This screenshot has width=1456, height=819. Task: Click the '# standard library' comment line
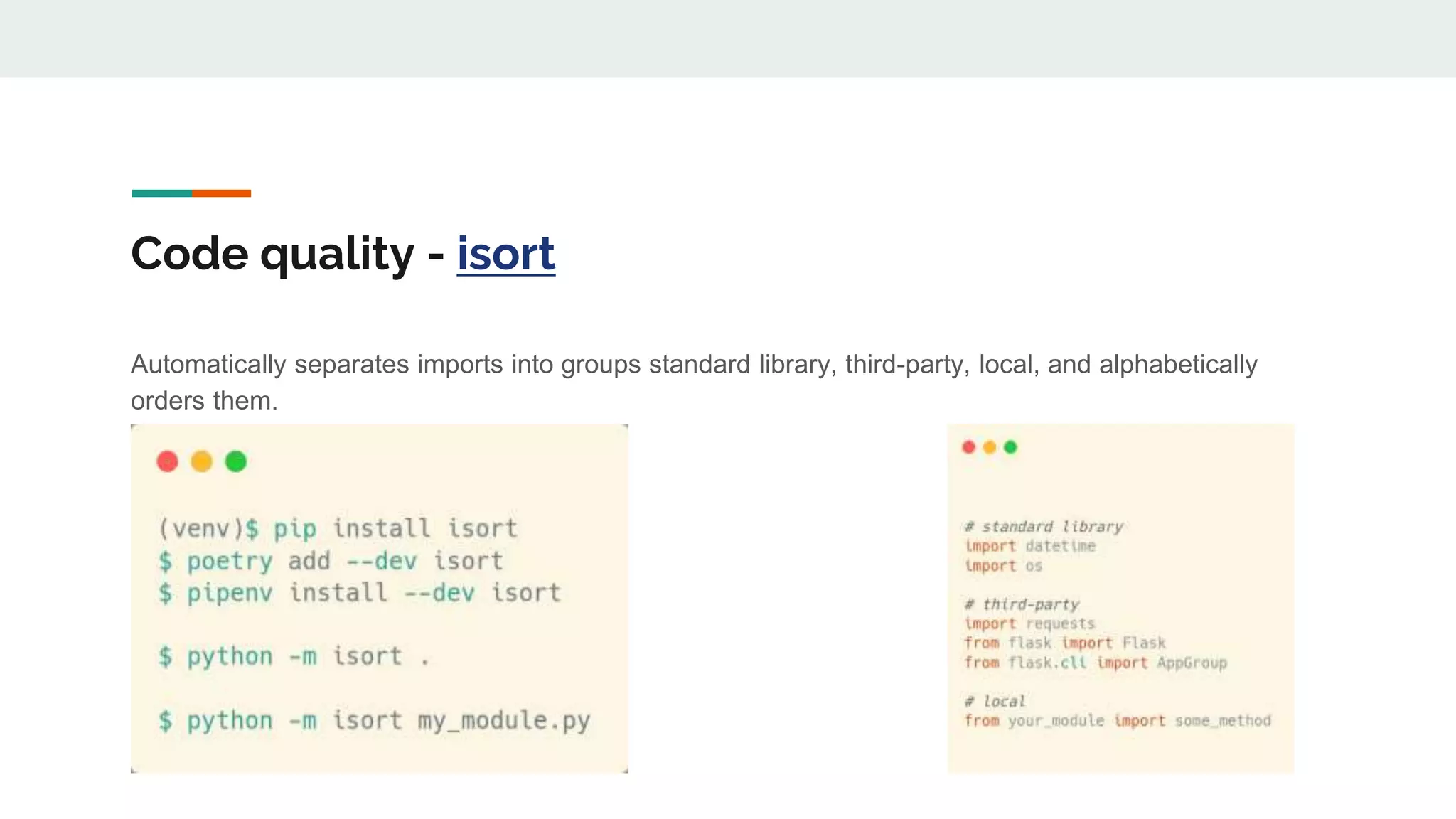(x=1044, y=527)
